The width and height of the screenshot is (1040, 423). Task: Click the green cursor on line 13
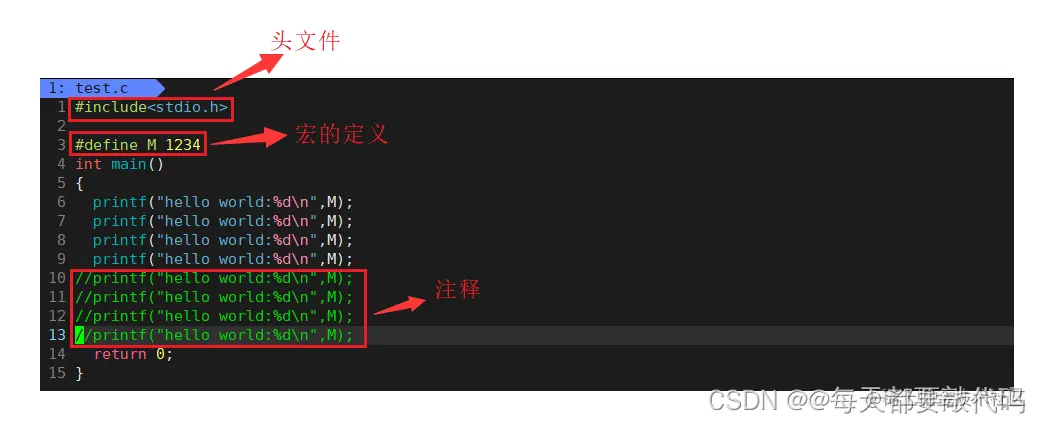coord(79,335)
